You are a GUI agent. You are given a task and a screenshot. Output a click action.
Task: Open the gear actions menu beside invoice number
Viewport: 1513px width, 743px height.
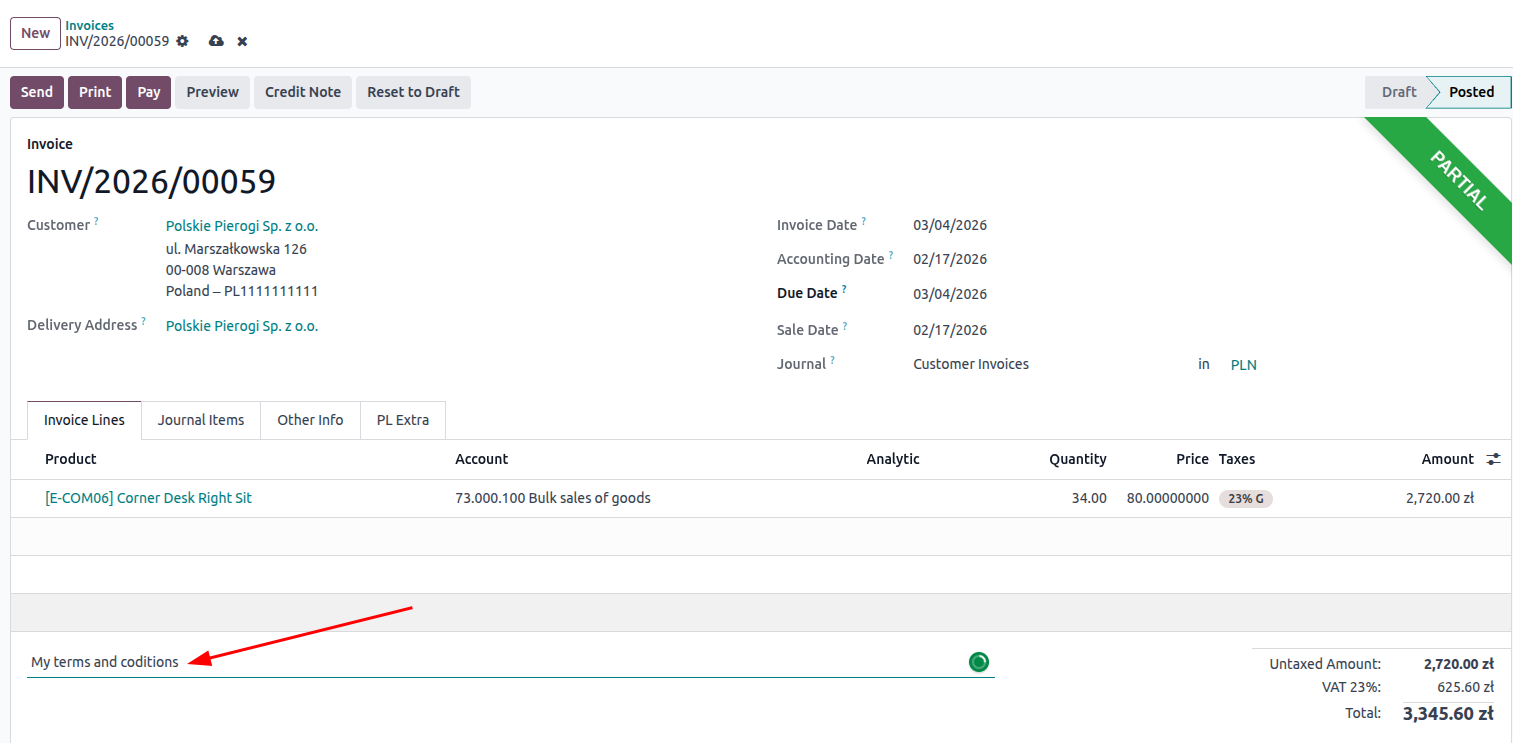click(182, 41)
